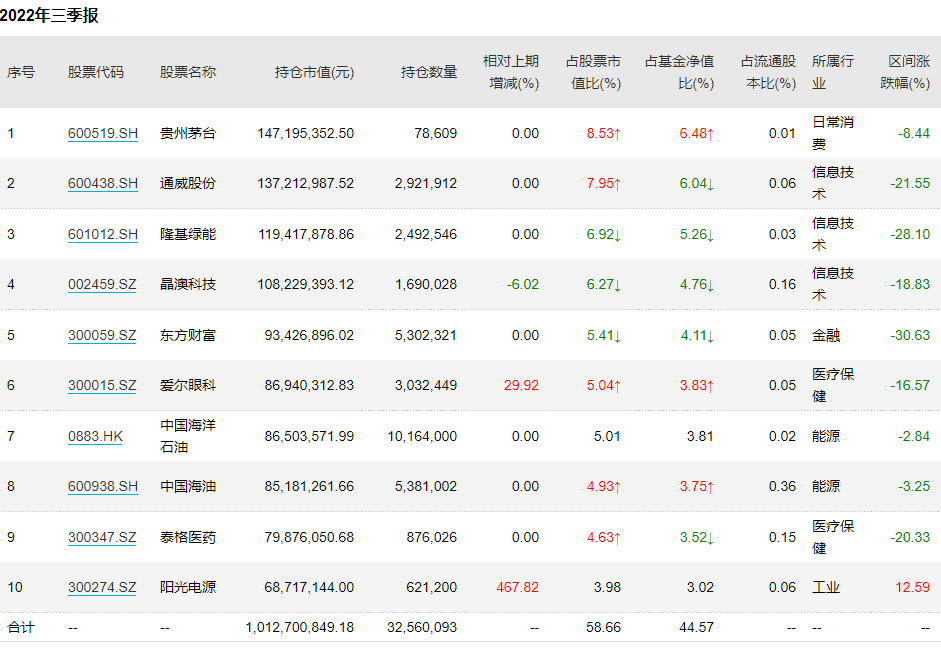Open stock code 300015.SZ for 爱尔眼科

pyautogui.click(x=102, y=385)
